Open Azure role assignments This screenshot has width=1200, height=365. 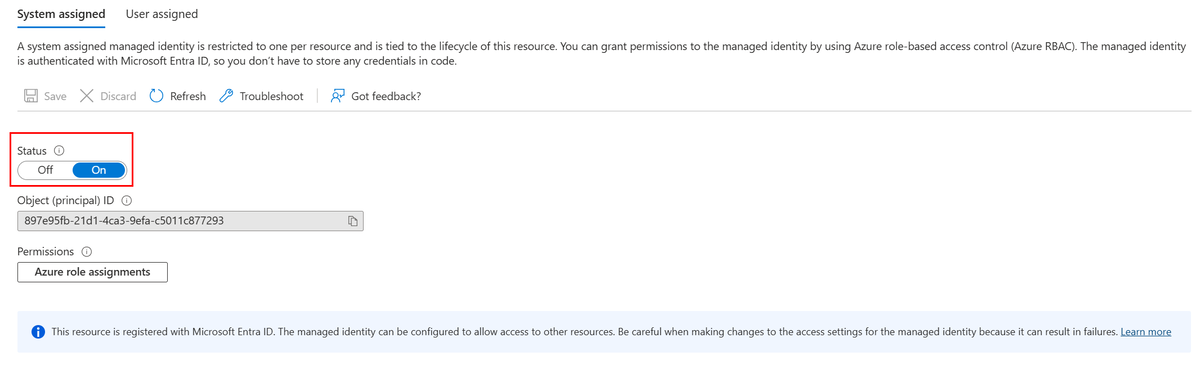(92, 272)
